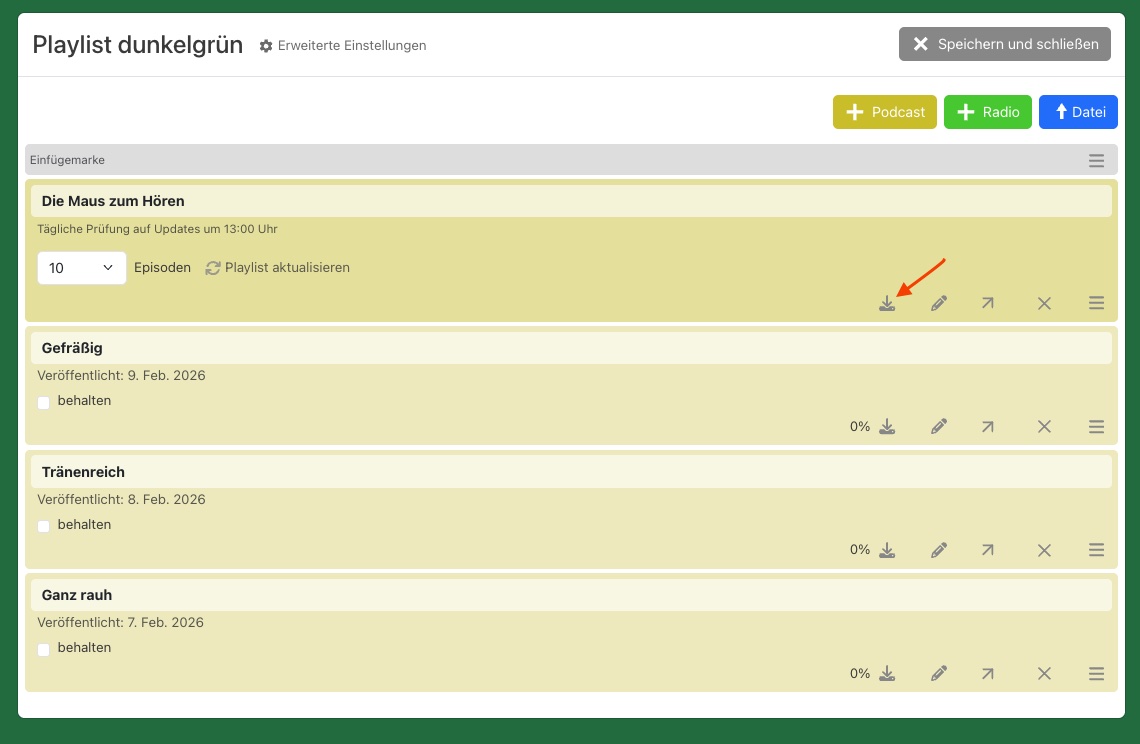The image size is (1140, 744).
Task: Enable behalten checkbox for Gefräßig
Action: point(44,402)
